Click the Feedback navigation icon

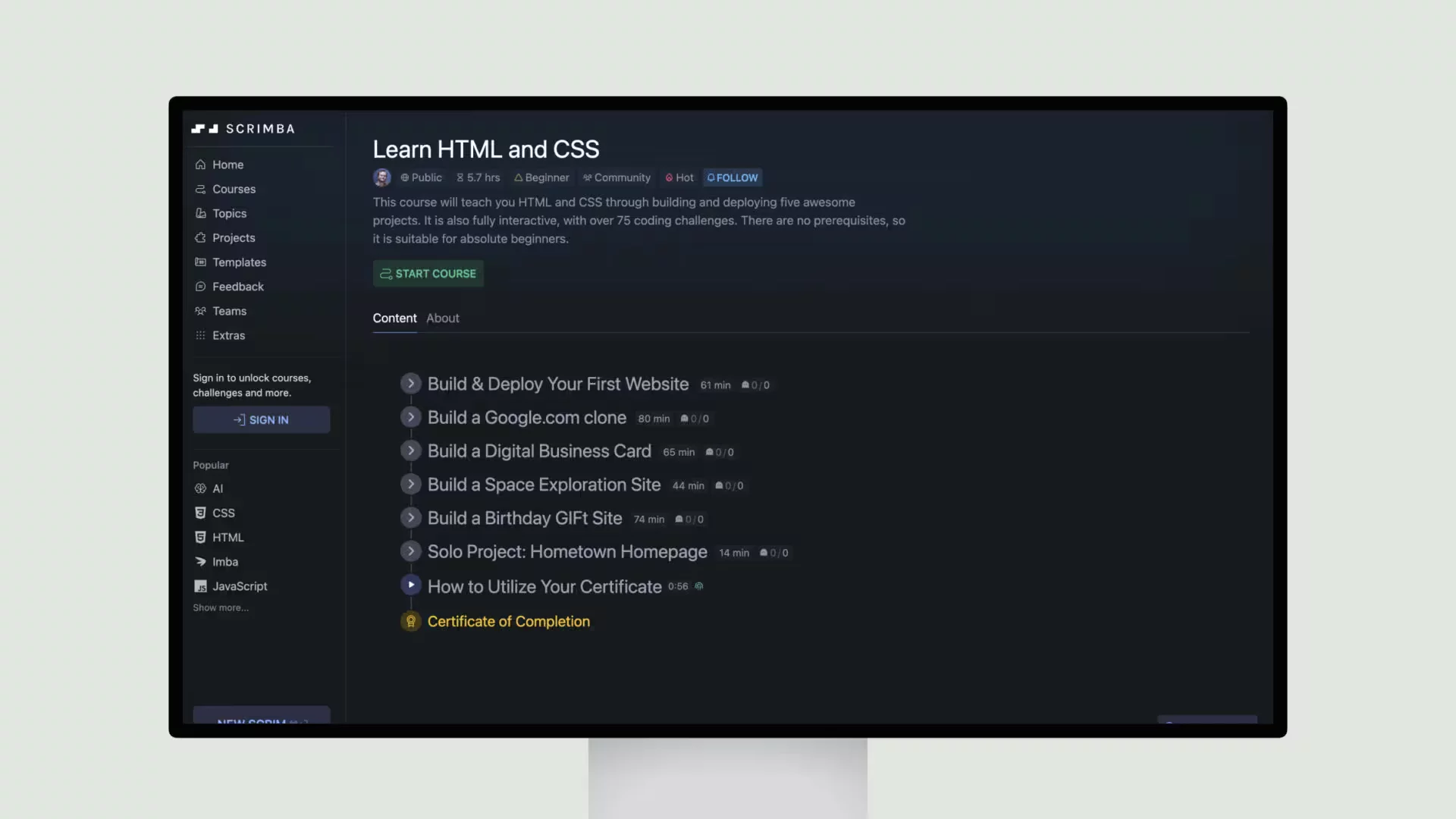199,286
